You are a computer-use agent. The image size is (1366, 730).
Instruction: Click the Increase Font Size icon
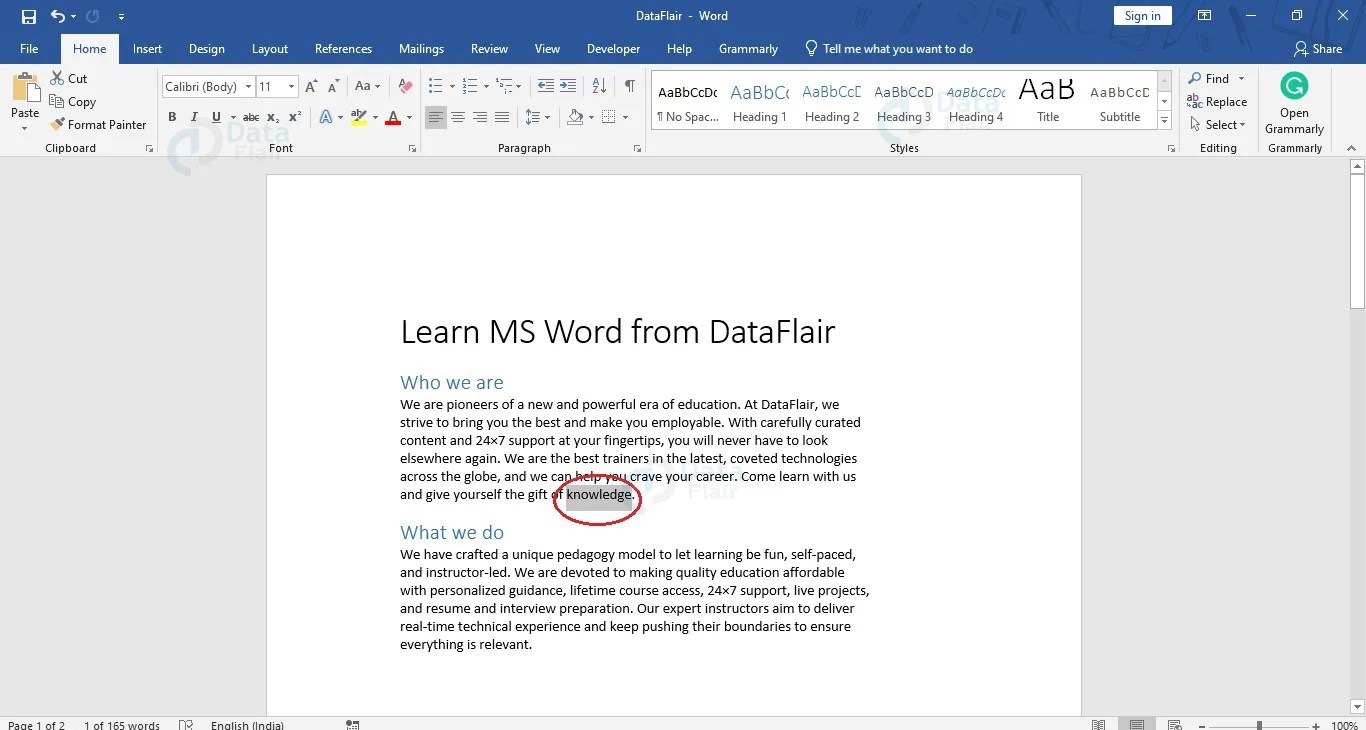tap(310, 86)
